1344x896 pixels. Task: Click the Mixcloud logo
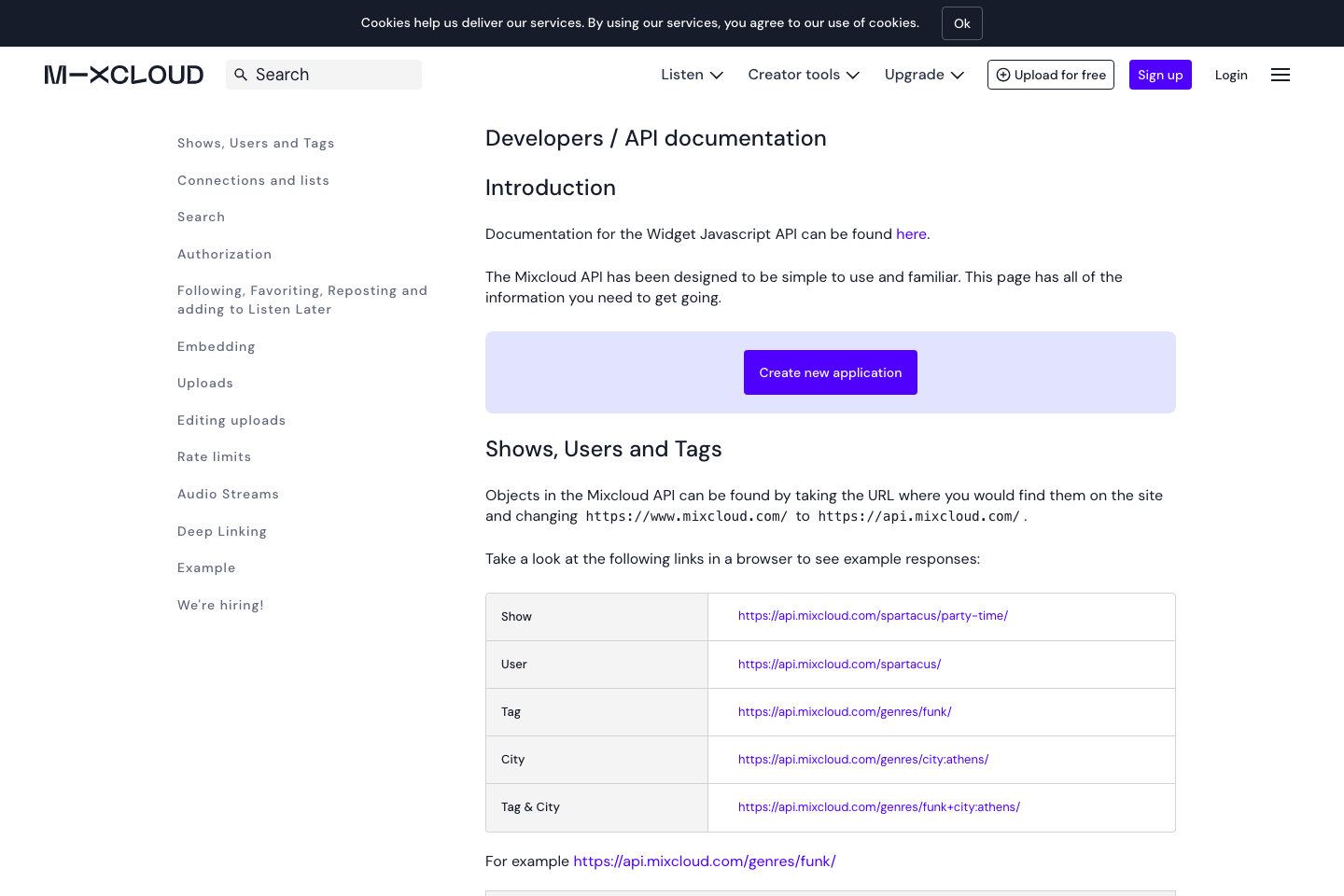(122, 75)
